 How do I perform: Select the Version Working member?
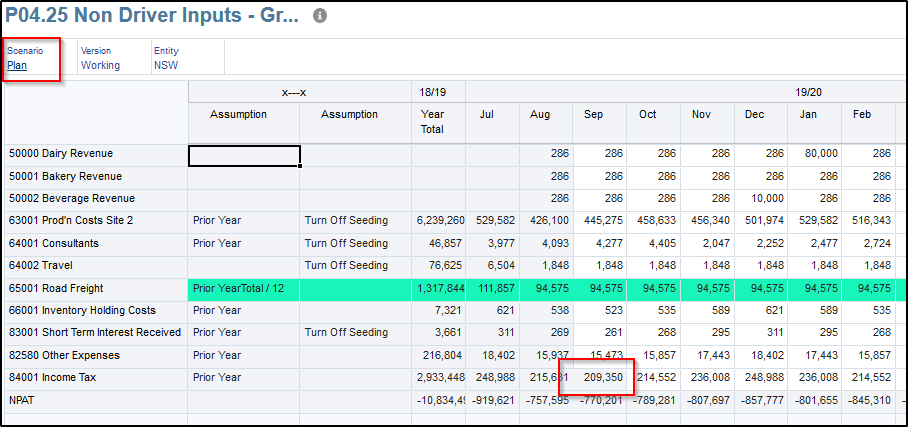click(100, 65)
